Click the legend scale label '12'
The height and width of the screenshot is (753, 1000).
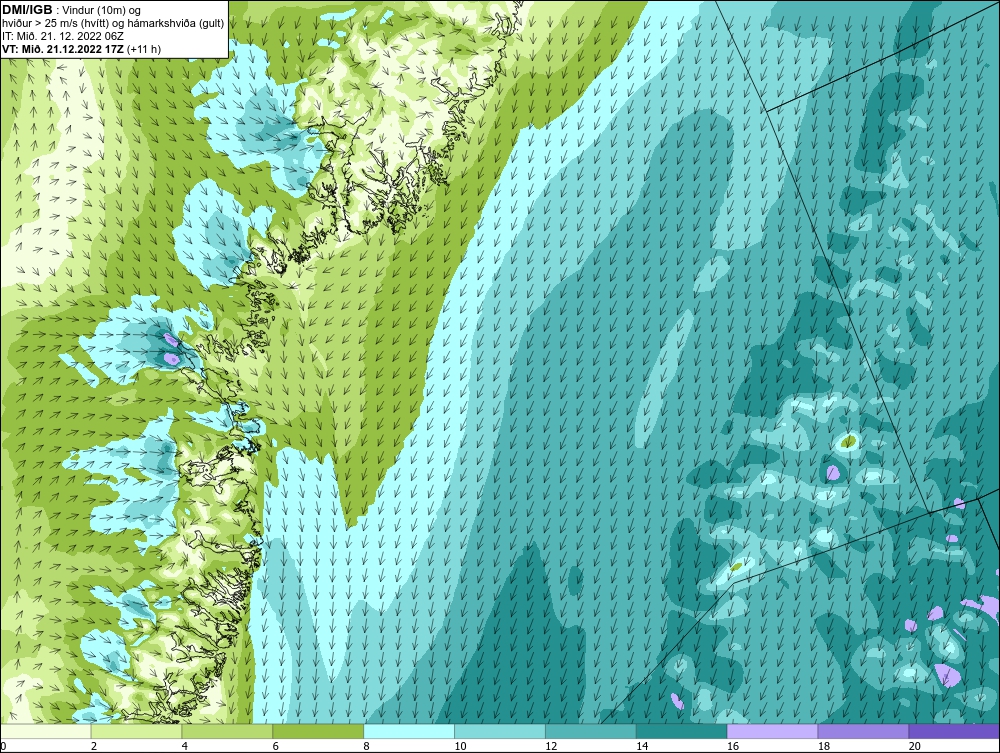pos(551,746)
